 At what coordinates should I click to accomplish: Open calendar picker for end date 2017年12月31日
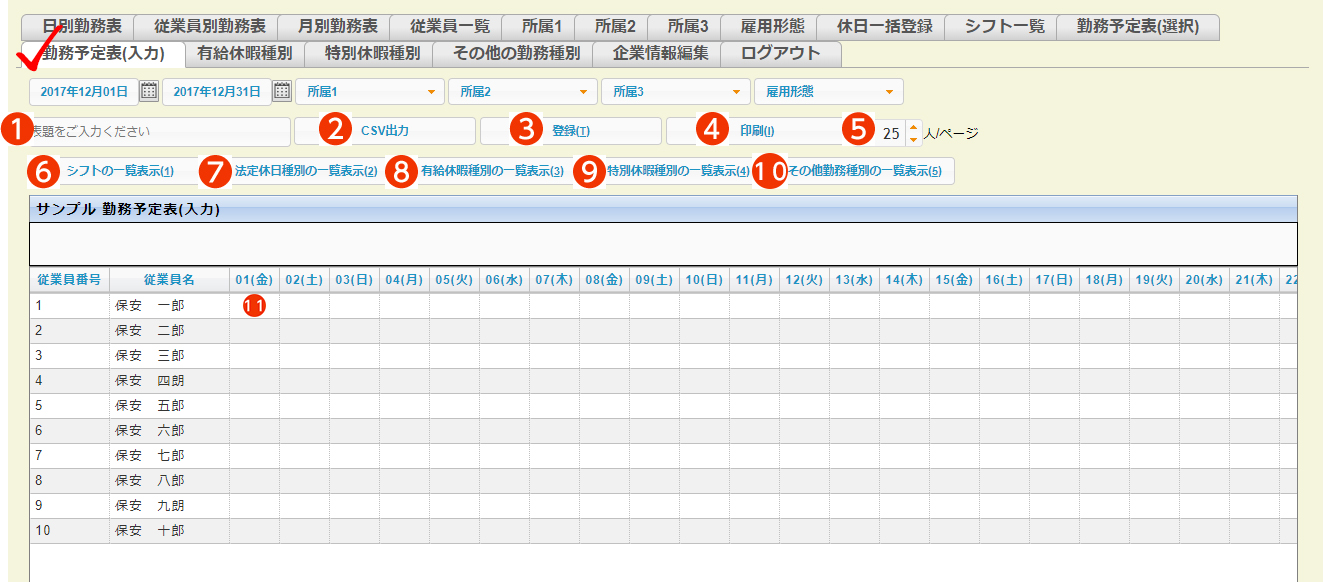pos(282,92)
